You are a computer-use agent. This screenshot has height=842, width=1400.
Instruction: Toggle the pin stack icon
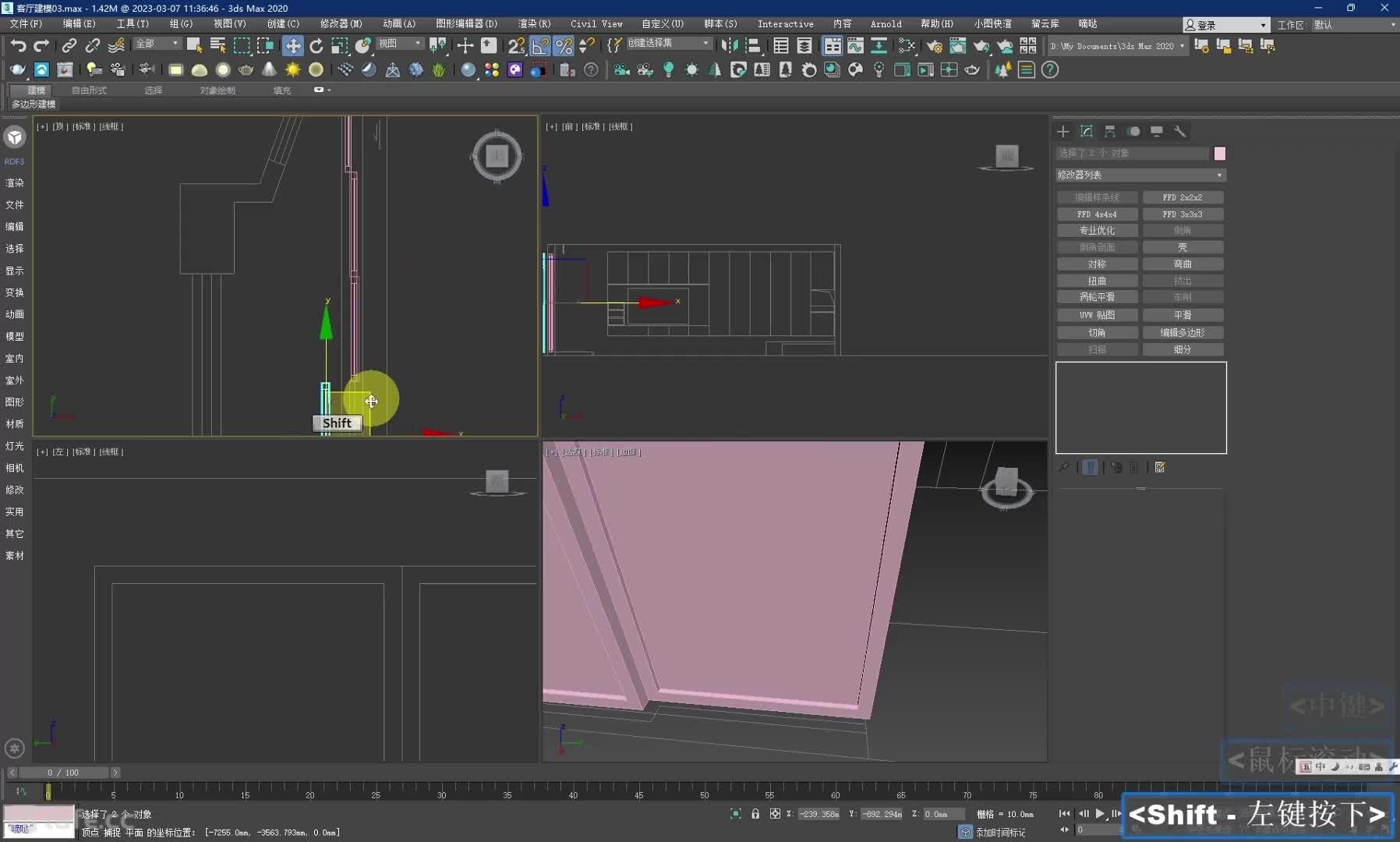1063,467
